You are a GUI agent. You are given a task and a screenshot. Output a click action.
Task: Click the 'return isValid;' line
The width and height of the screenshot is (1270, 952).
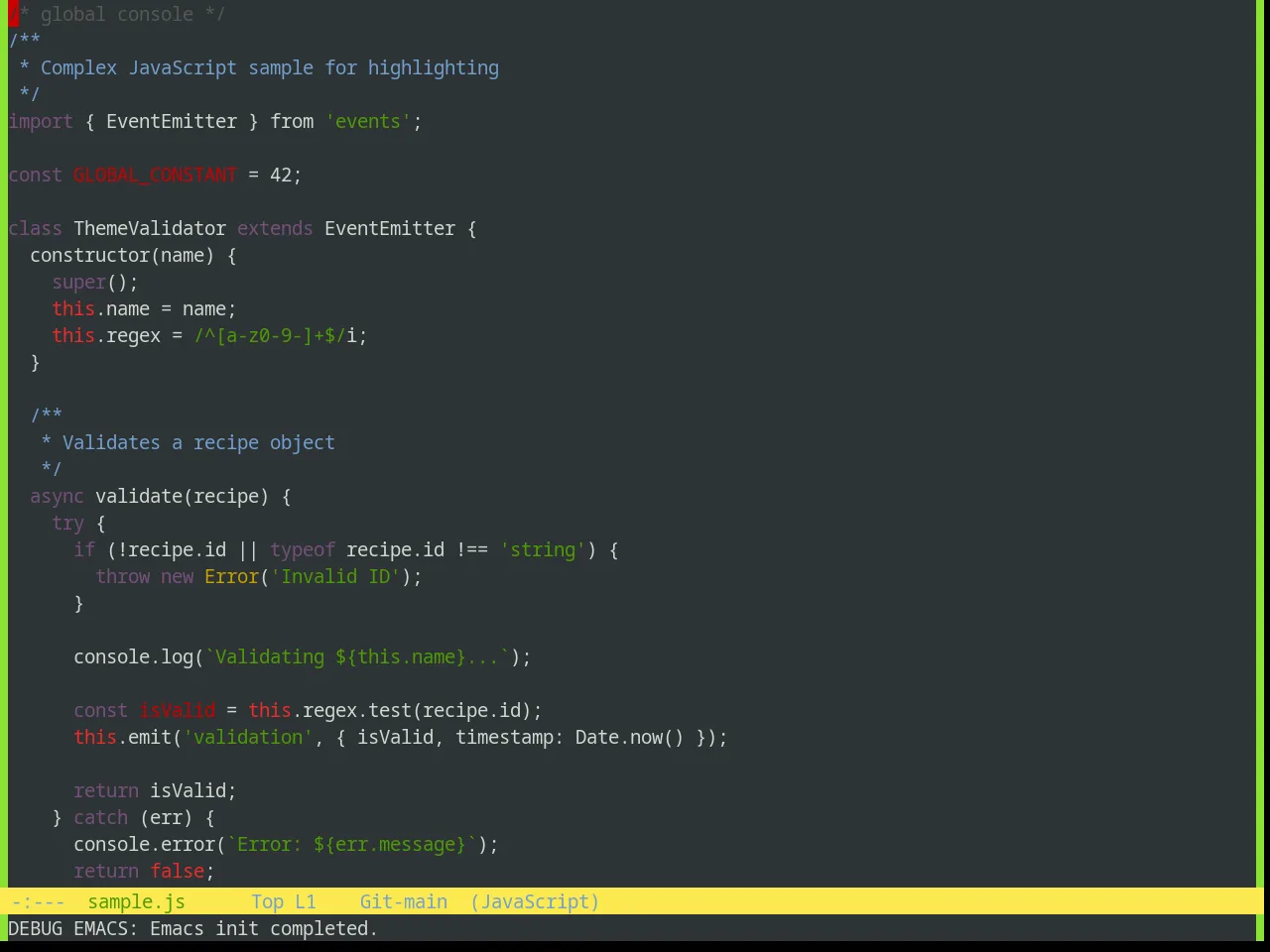pos(155,790)
